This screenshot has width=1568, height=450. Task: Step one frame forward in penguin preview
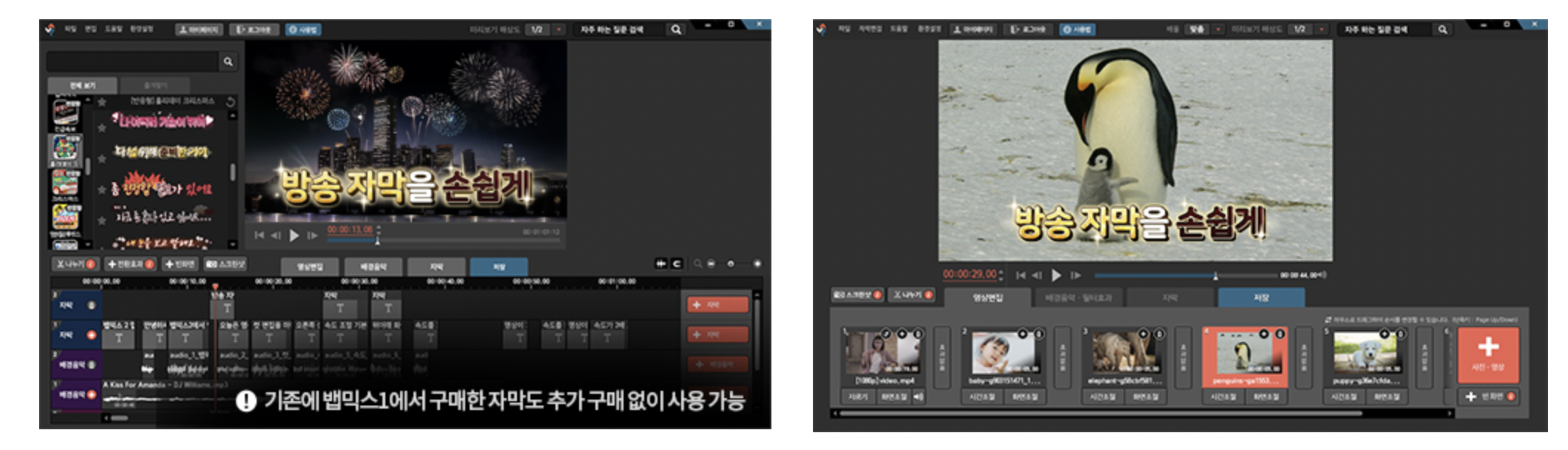(x=1075, y=275)
